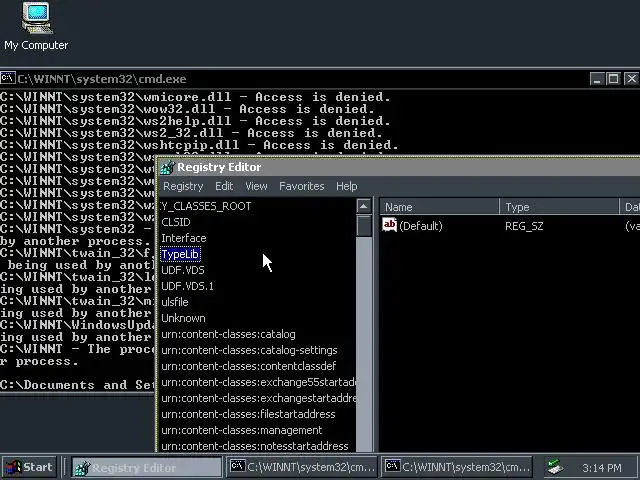Select the Y_CLASSES_ROOT tree key
Screen dimensions: 640x480
pyautogui.click(x=206, y=206)
